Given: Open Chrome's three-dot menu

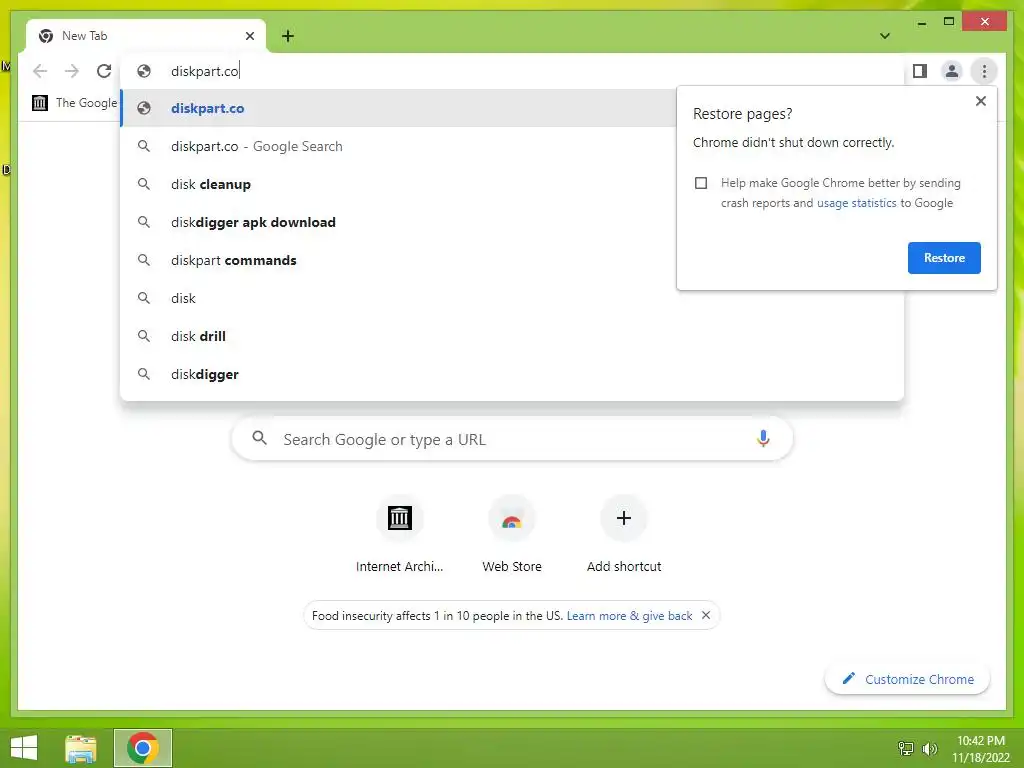Looking at the screenshot, I should [984, 71].
